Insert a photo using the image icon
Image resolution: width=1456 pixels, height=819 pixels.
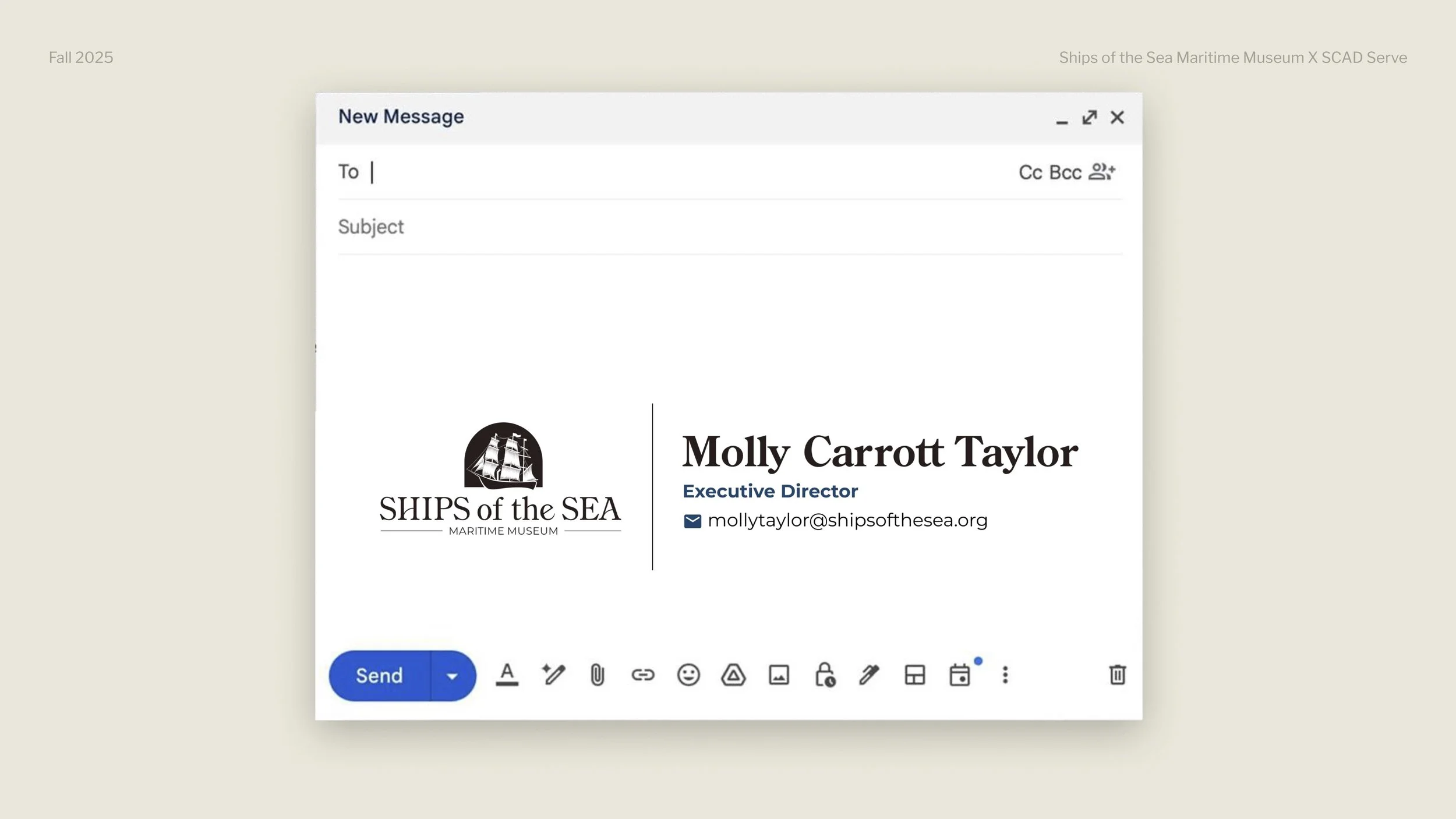click(x=779, y=675)
